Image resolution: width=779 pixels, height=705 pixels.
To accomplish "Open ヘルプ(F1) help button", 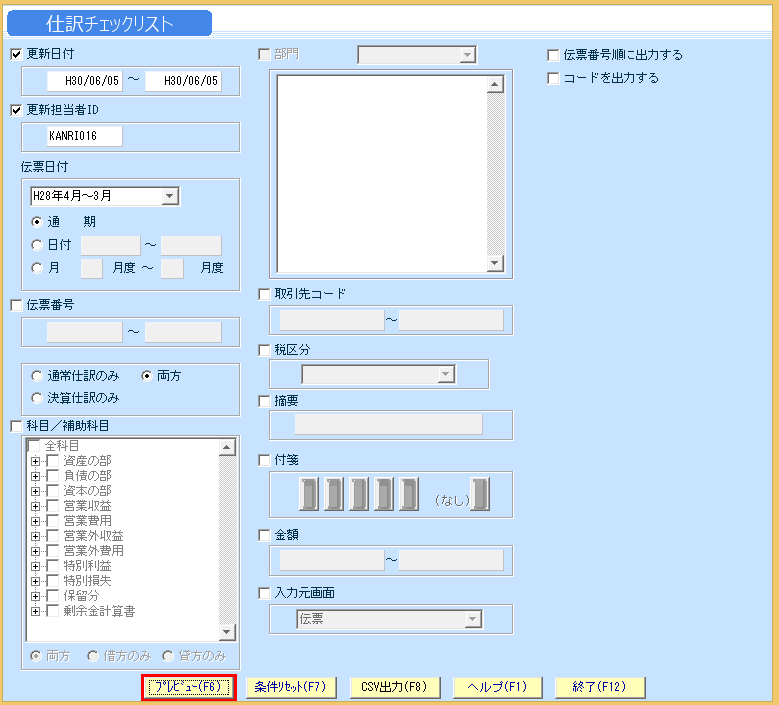I will coord(497,688).
